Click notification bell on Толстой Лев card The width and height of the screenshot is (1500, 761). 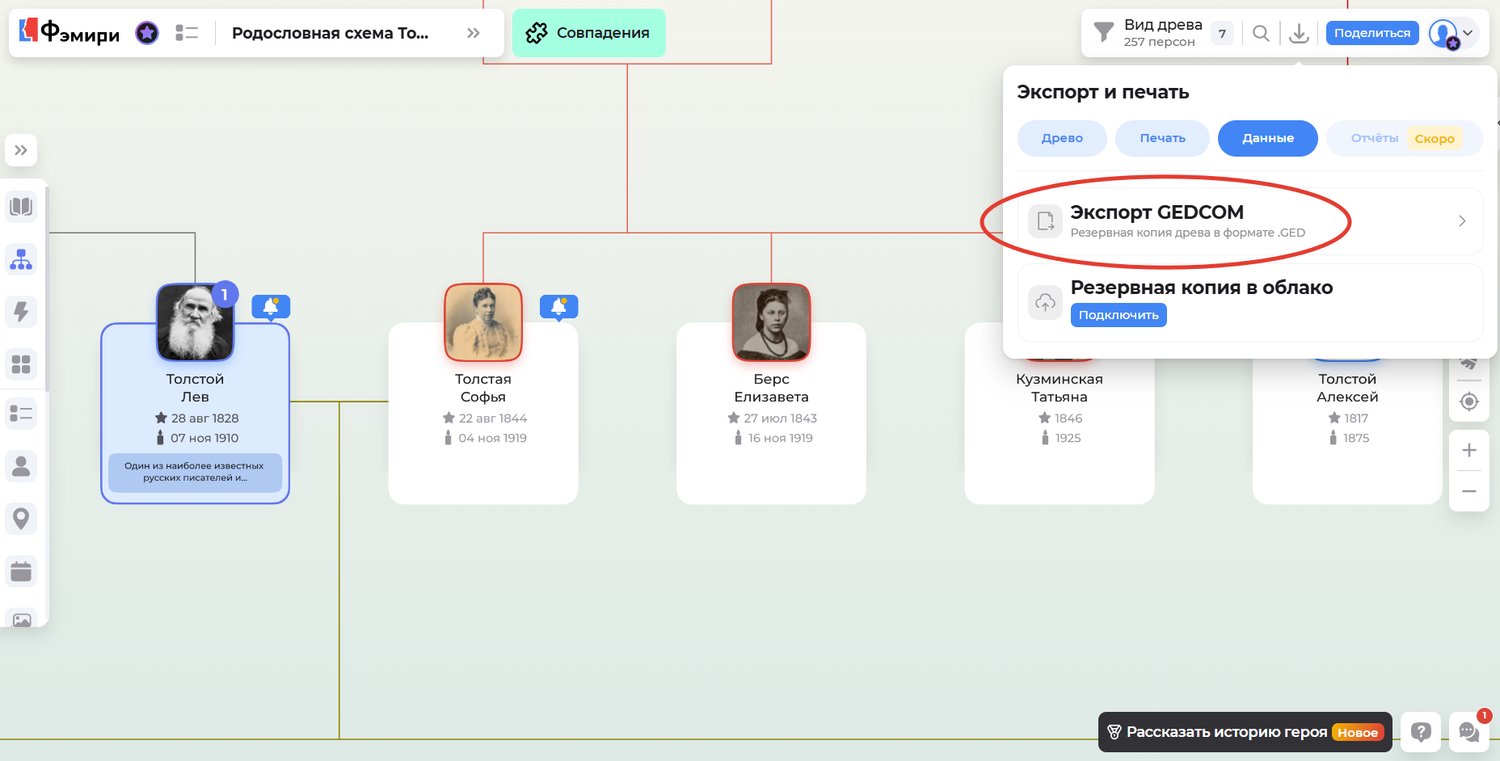271,306
